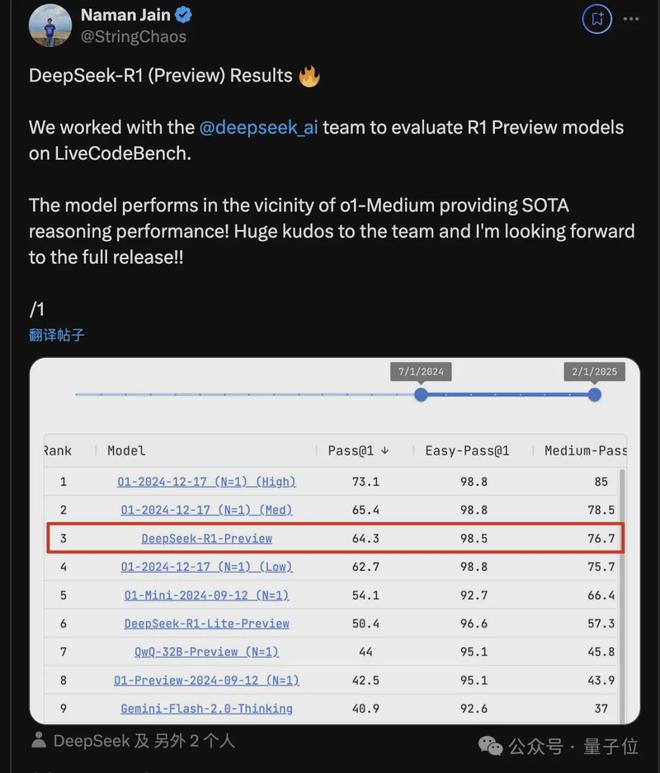660x773 pixels.
Task: Click the @StringChaos handle
Action: pos(133,37)
